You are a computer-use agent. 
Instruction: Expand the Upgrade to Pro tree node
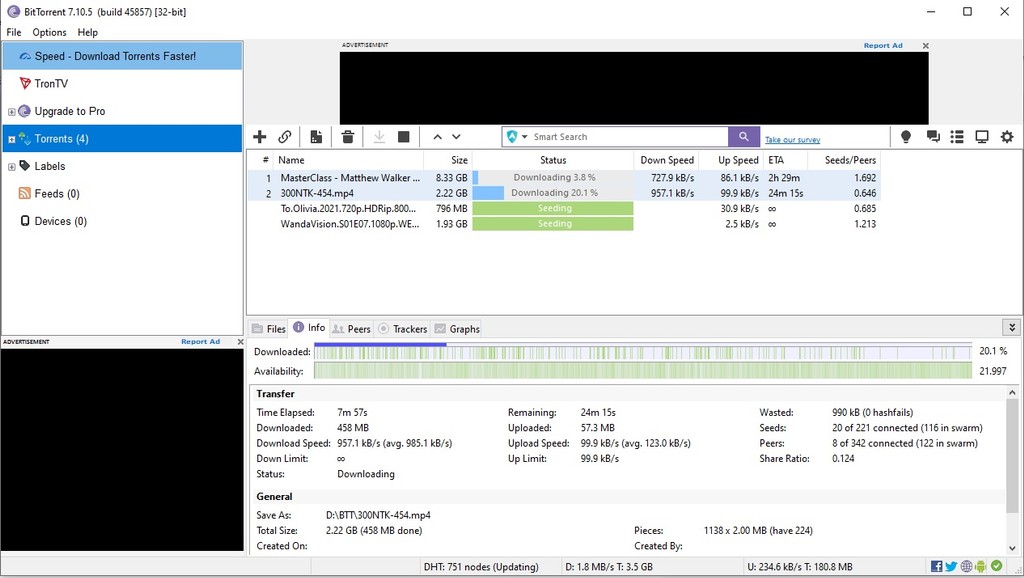[x=11, y=112]
